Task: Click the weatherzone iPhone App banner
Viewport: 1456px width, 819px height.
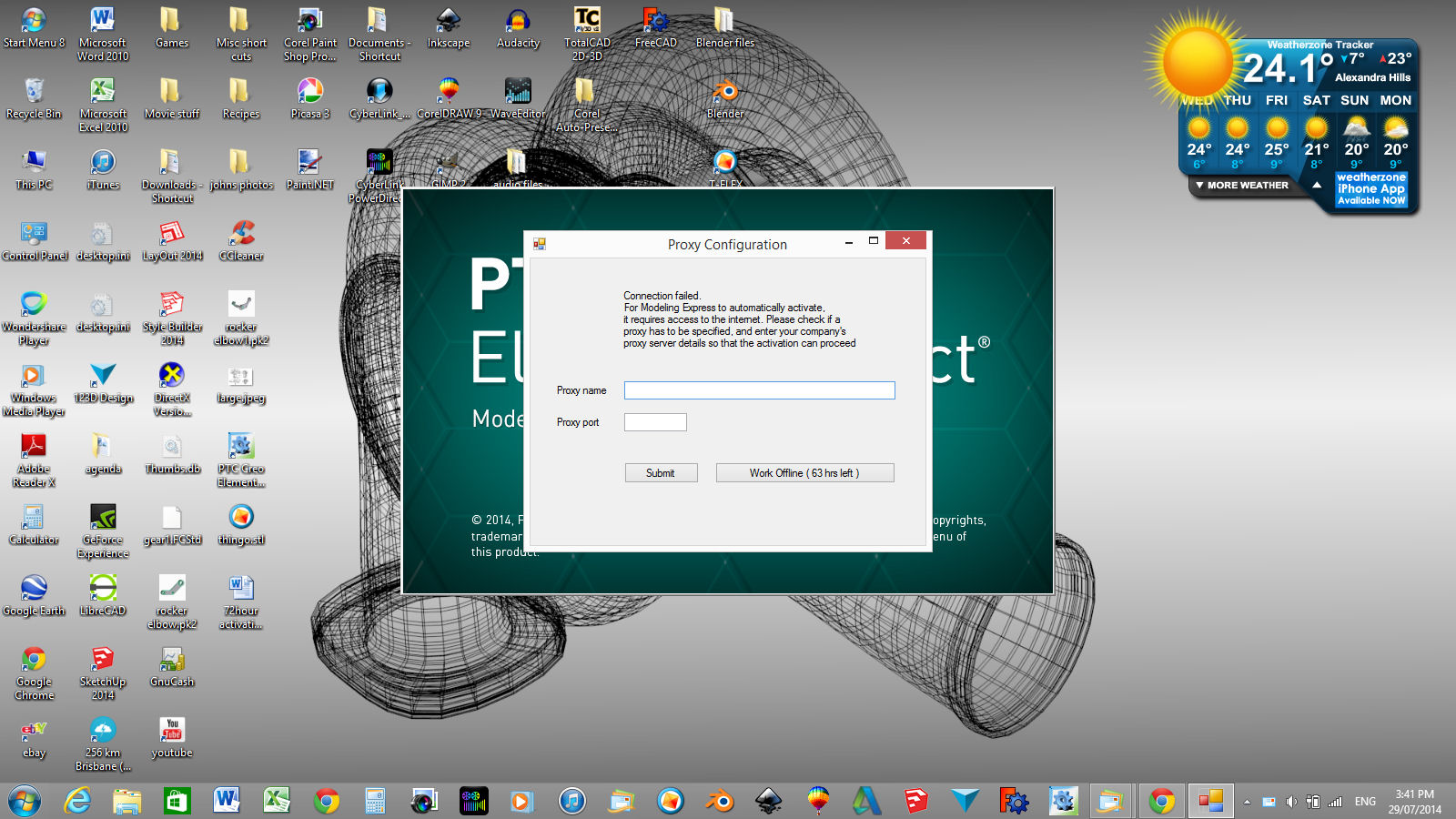Action: pyautogui.click(x=1371, y=189)
